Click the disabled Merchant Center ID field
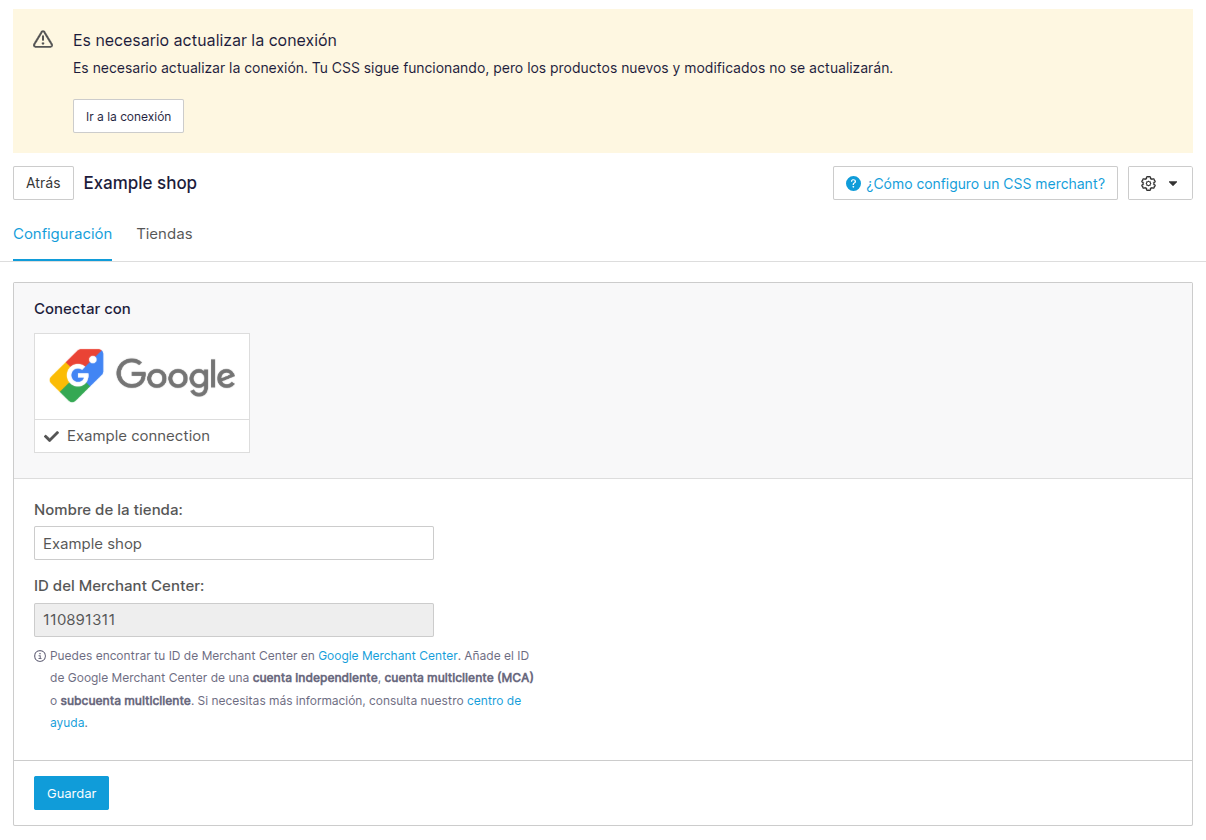The width and height of the screenshot is (1206, 840). (233, 620)
